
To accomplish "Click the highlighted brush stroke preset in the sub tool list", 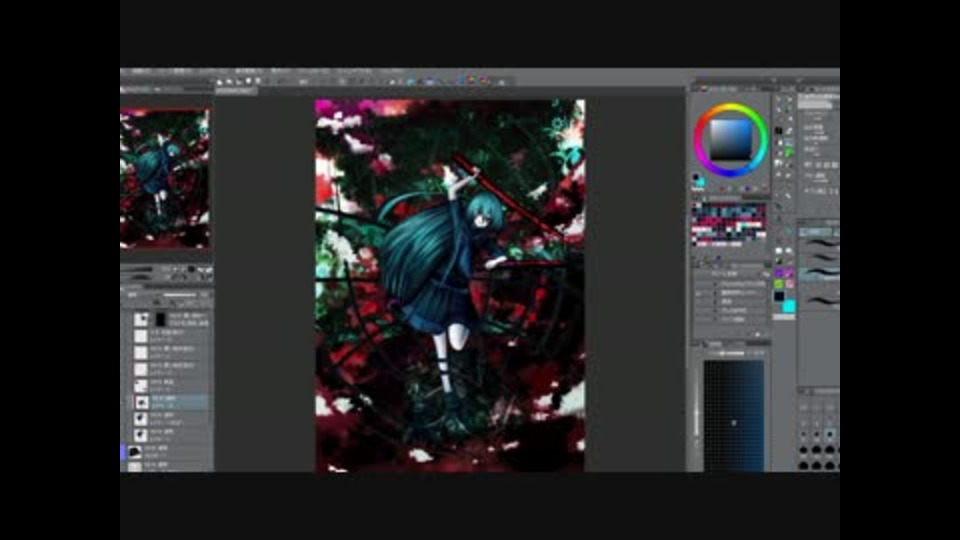I will click(819, 274).
